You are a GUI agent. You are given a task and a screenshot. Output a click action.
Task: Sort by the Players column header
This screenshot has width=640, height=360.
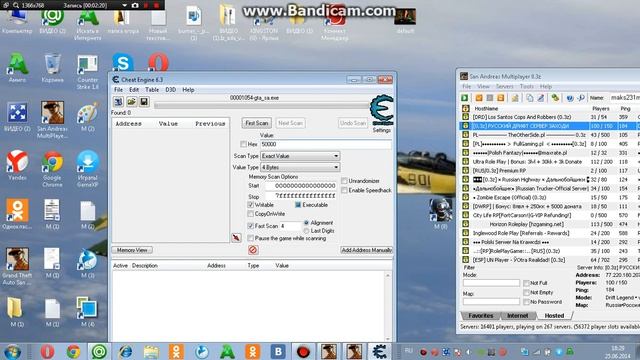pyautogui.click(x=600, y=109)
